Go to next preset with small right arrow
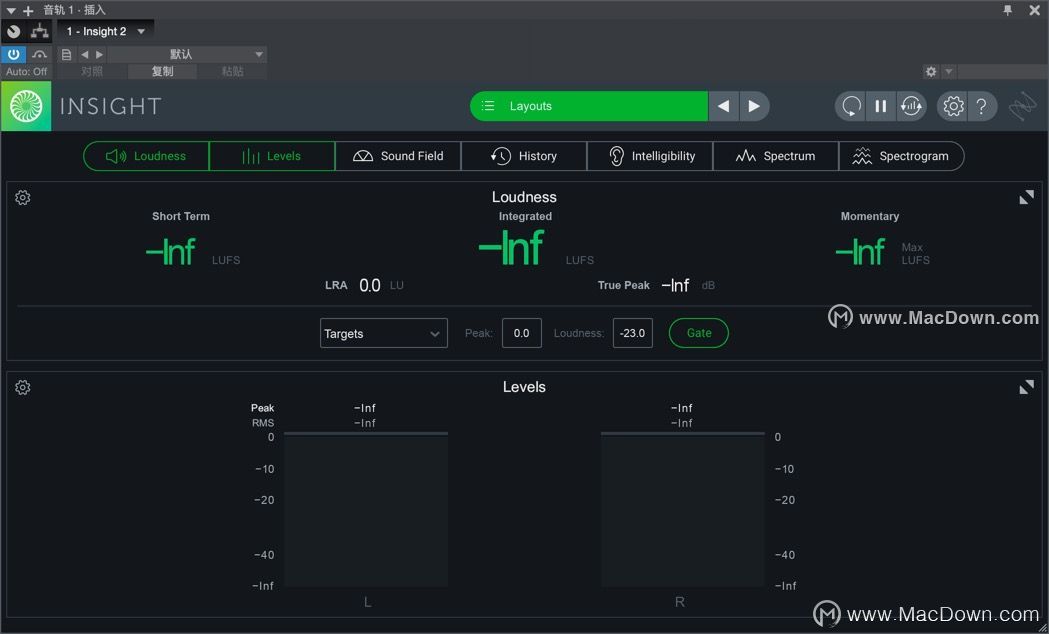The width and height of the screenshot is (1049, 634). (99, 55)
